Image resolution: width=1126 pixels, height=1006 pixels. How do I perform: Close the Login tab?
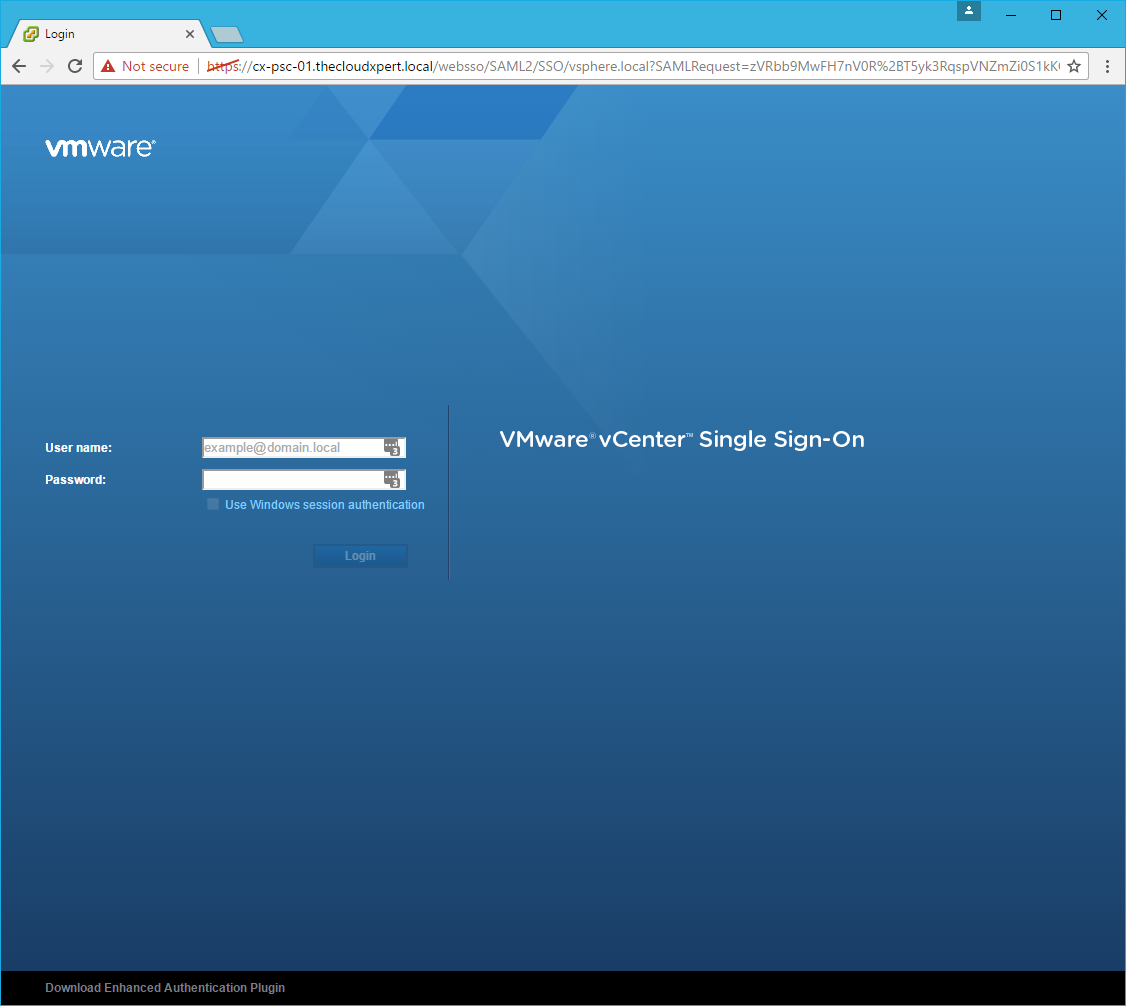(x=190, y=34)
